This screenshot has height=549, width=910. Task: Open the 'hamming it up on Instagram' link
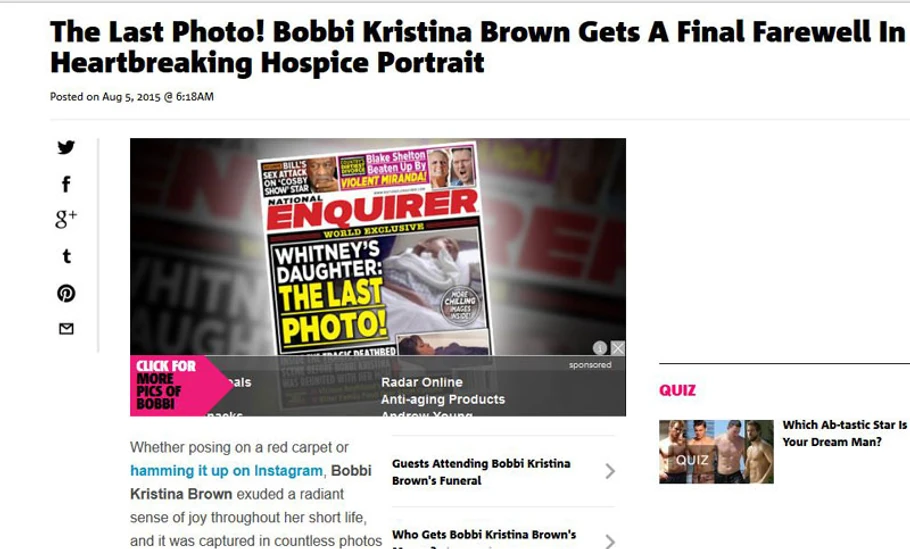[226, 471]
